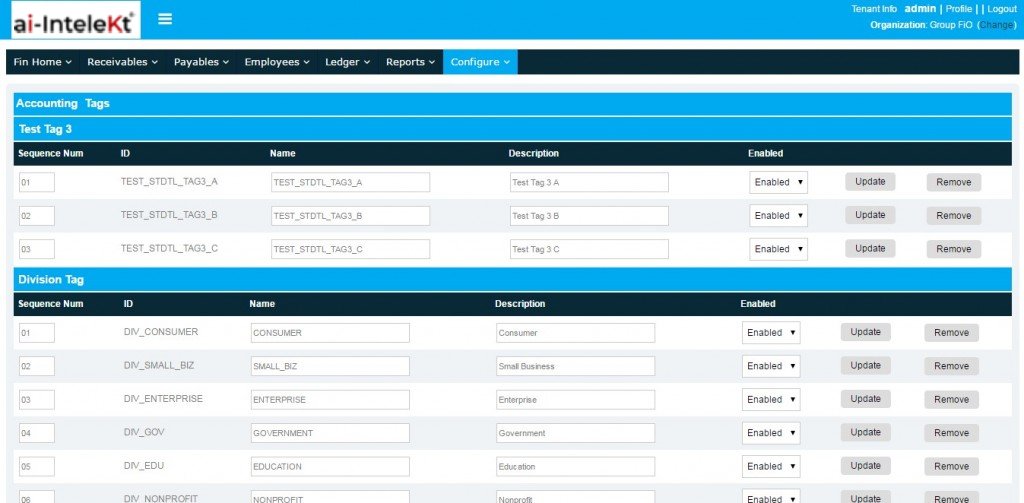Click description field 'Small Business'

pos(575,366)
